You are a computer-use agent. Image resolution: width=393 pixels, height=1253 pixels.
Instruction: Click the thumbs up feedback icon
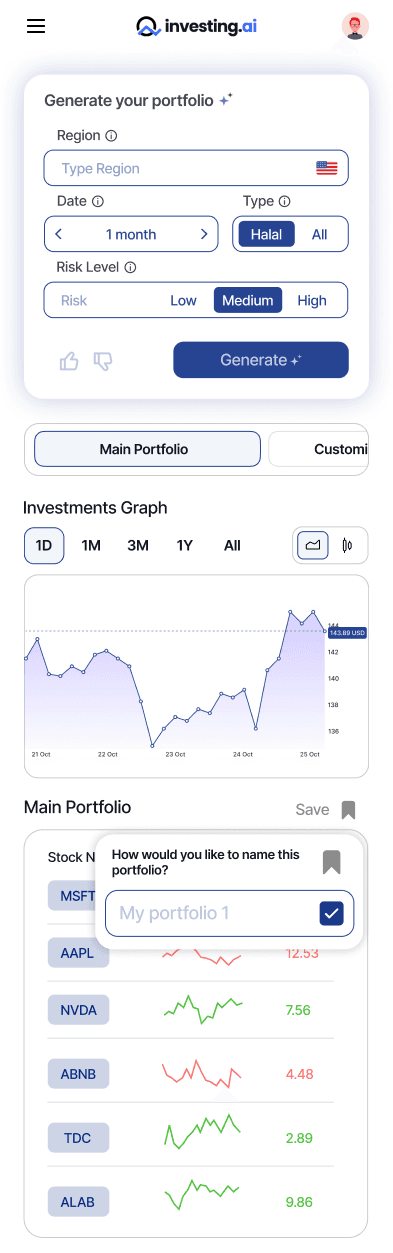(69, 361)
